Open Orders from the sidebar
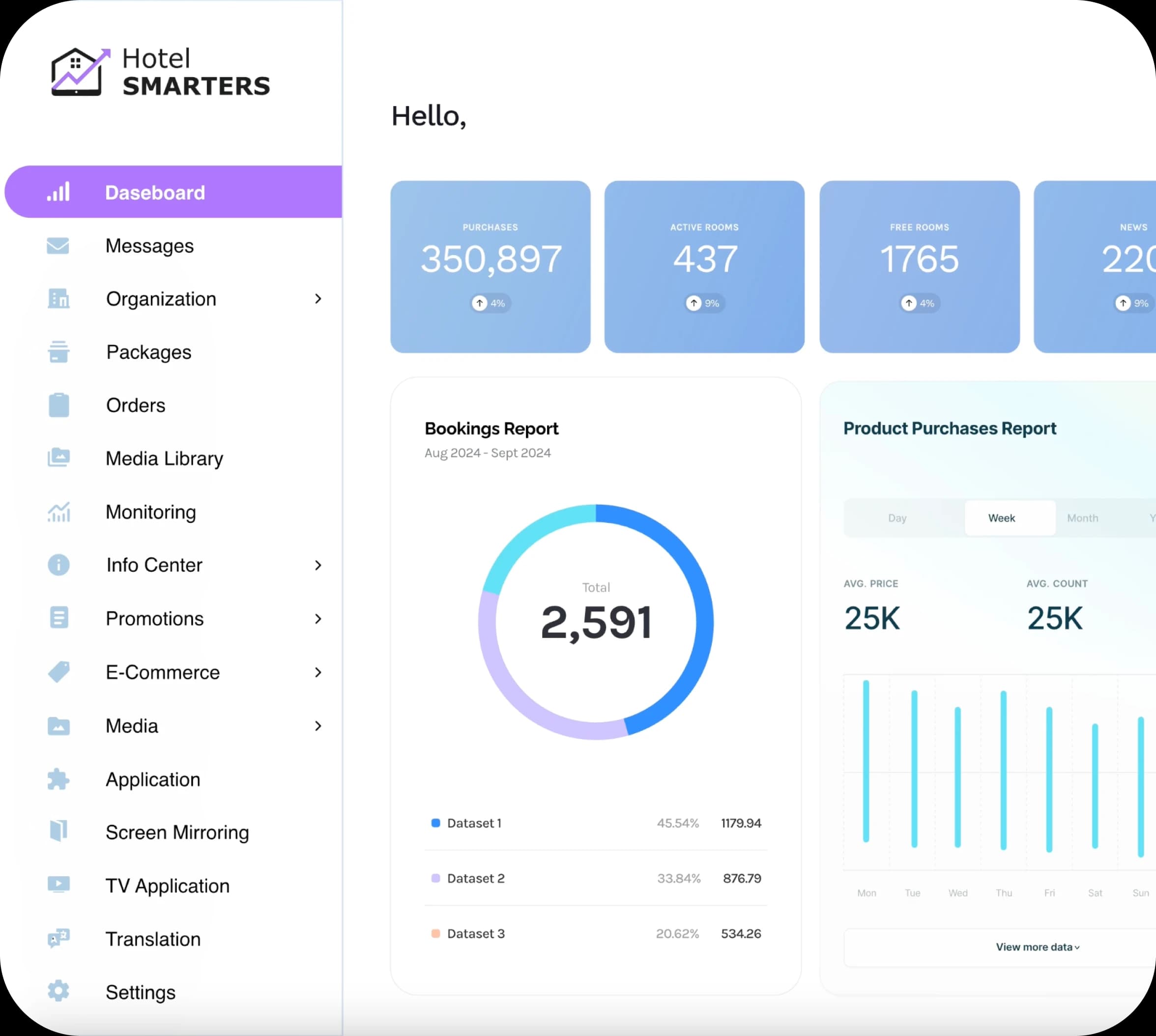The width and height of the screenshot is (1156, 1036). pos(136,405)
